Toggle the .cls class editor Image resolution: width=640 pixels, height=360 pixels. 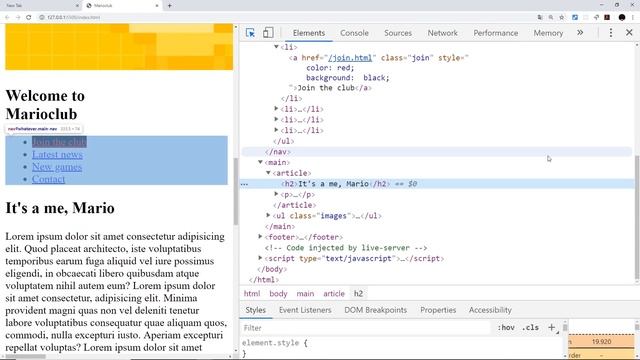(x=530, y=327)
